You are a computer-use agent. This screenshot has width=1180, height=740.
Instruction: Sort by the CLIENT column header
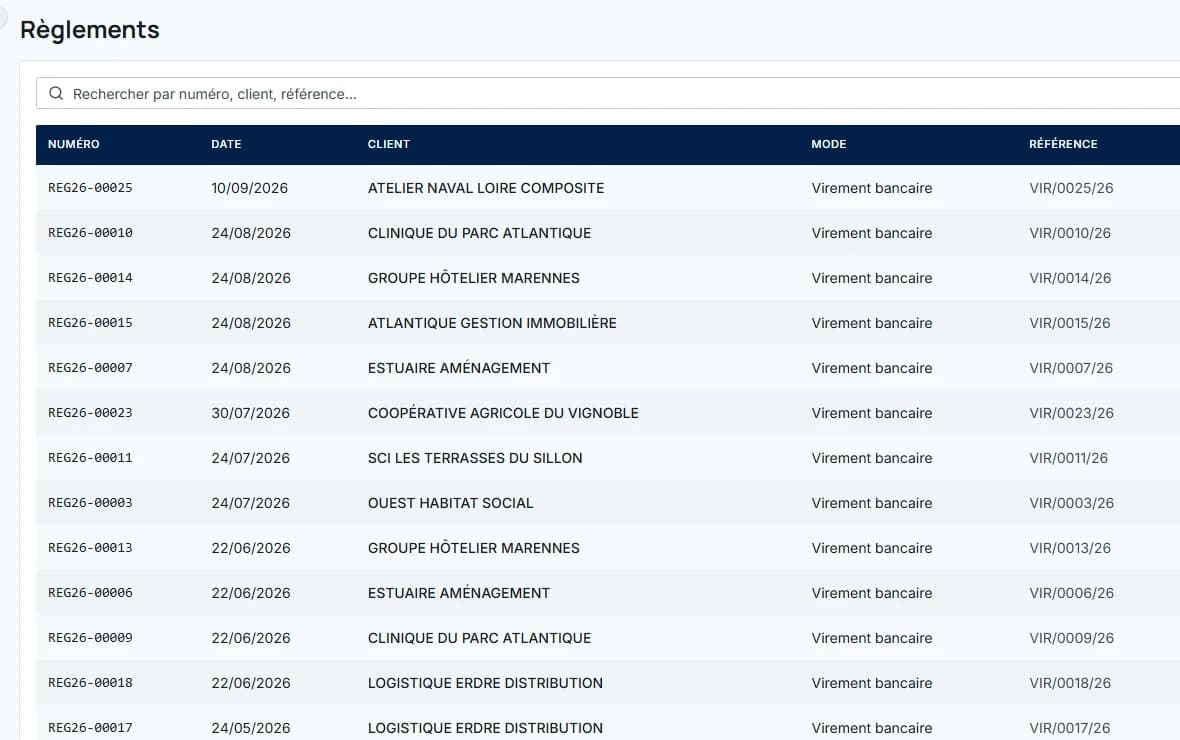coord(389,144)
